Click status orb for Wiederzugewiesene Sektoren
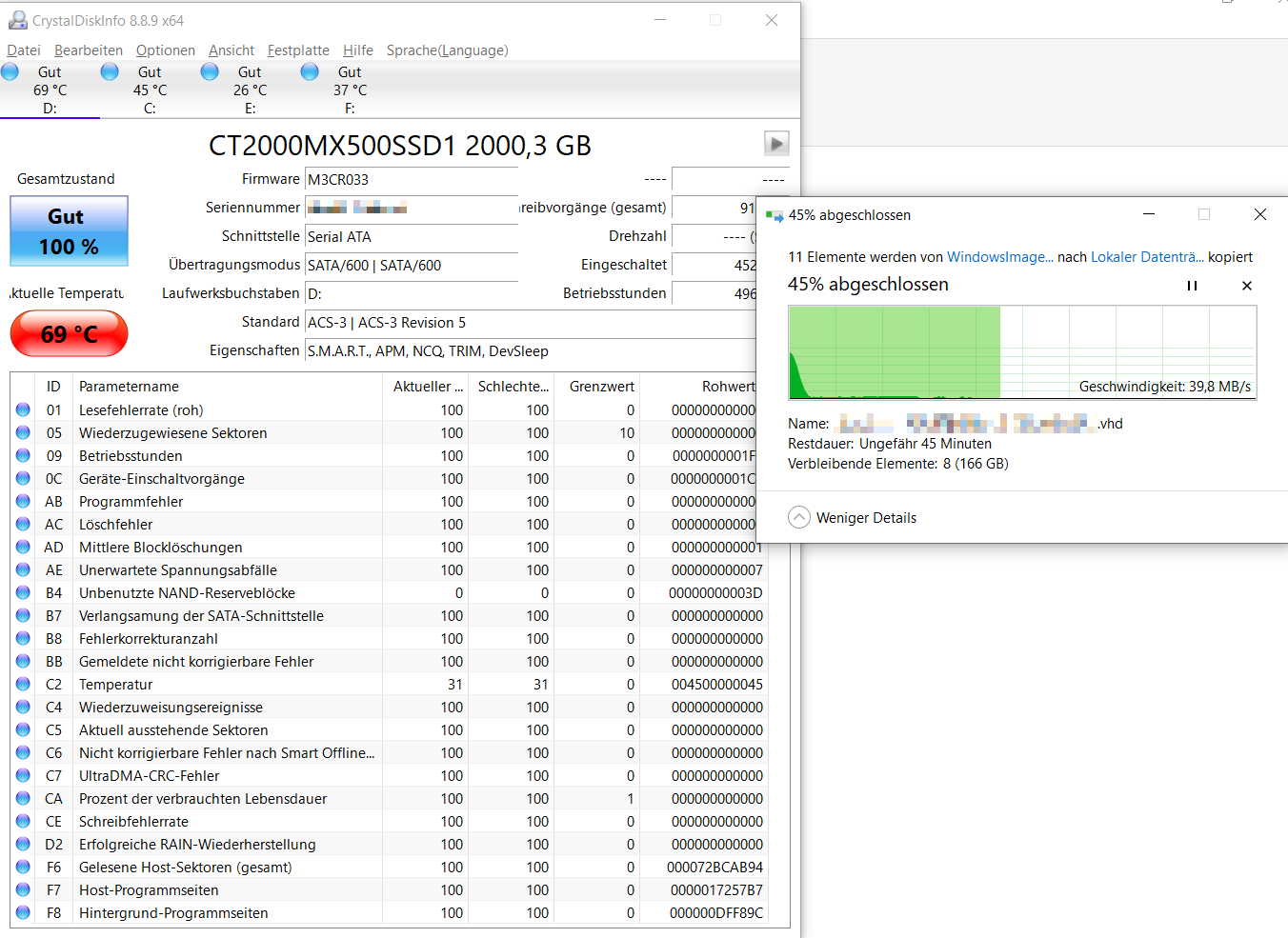1288x938 pixels. click(x=23, y=432)
